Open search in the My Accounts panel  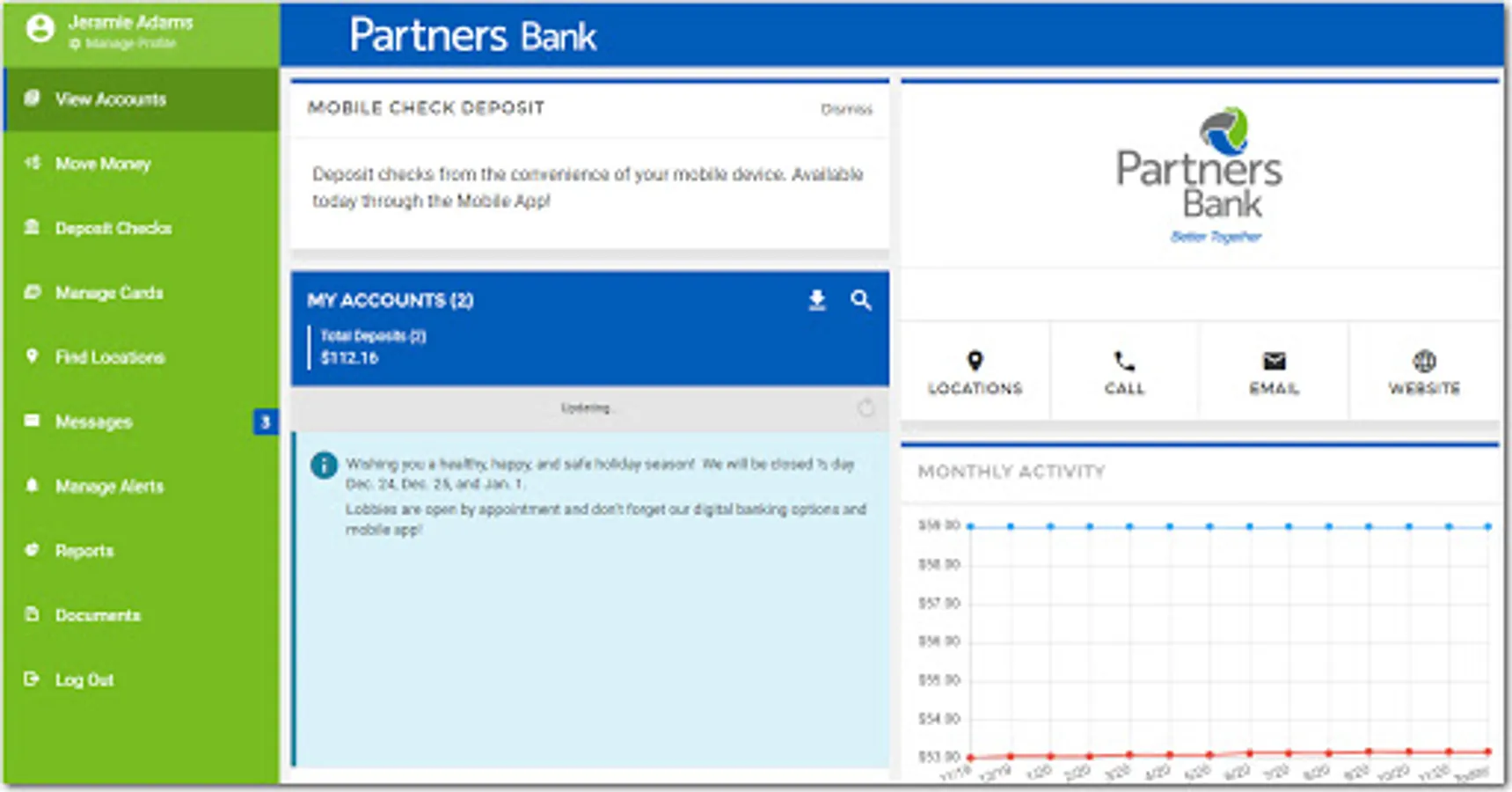click(862, 300)
